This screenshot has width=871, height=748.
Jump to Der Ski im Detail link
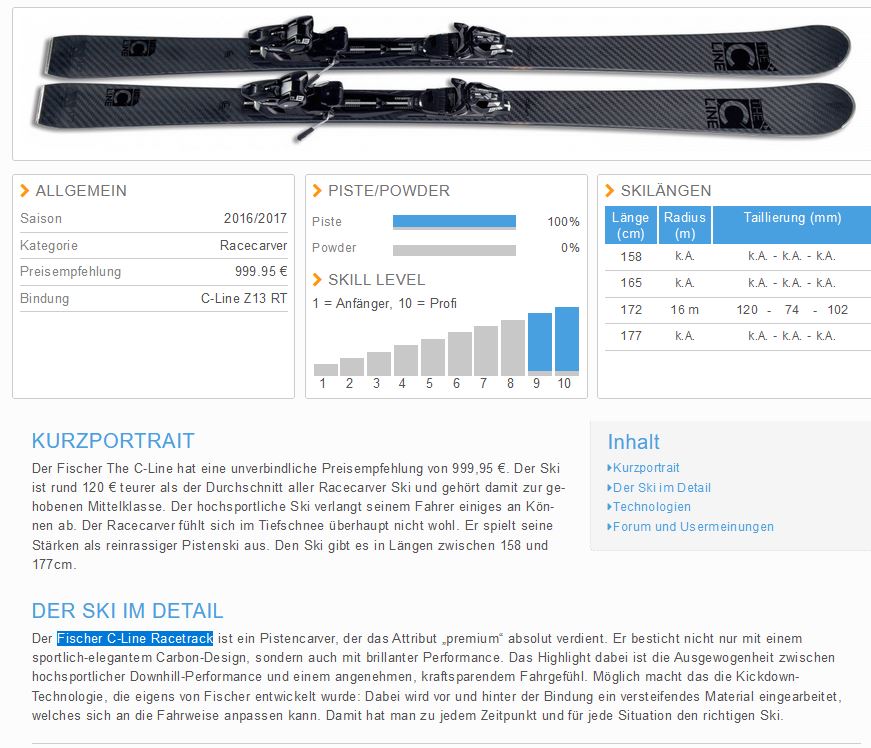click(661, 488)
